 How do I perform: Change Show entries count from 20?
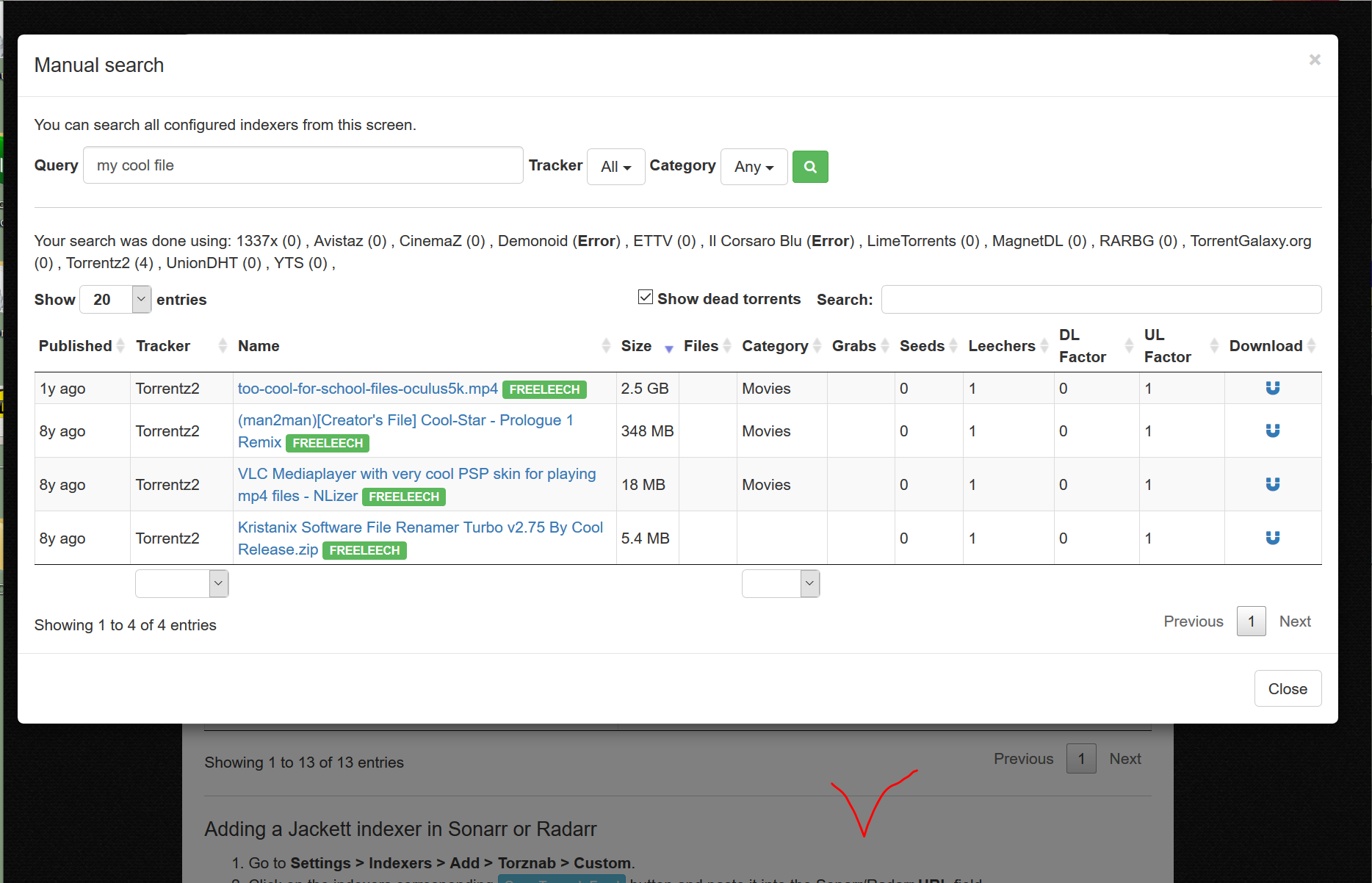pos(115,299)
